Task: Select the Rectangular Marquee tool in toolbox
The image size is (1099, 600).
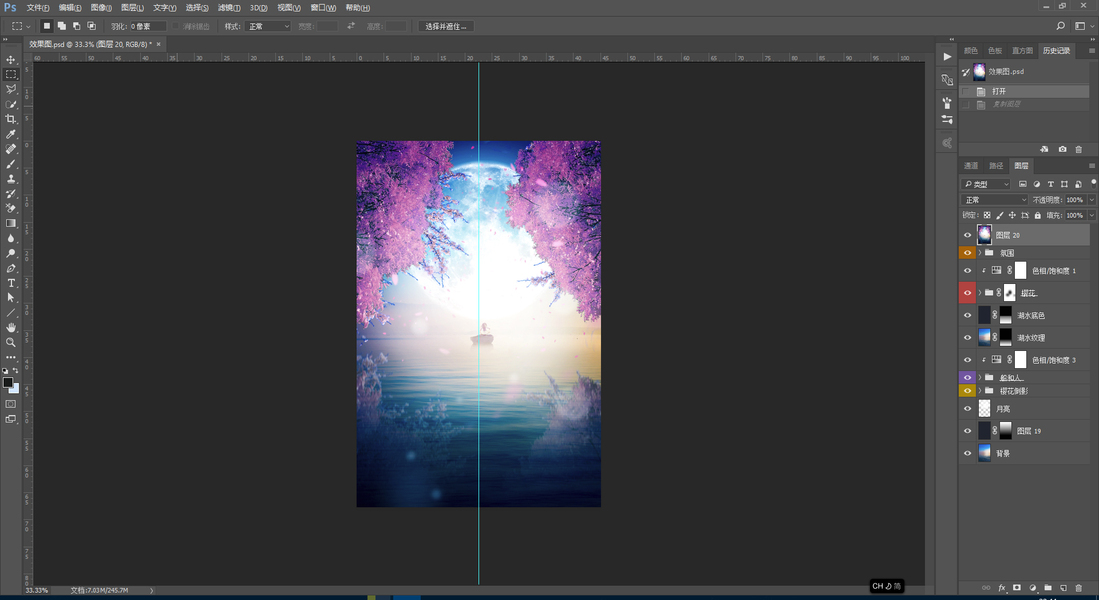Action: pos(11,74)
